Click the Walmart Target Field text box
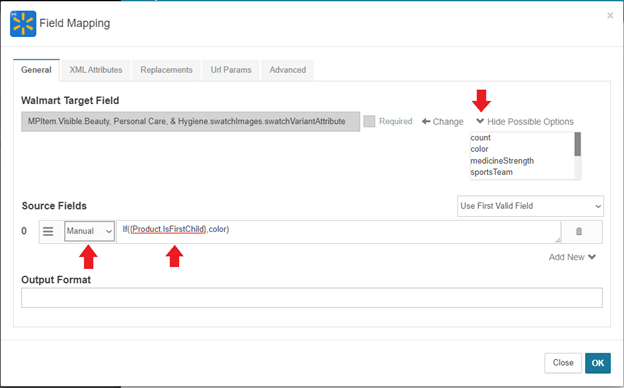The height and width of the screenshot is (388, 624). [191, 121]
